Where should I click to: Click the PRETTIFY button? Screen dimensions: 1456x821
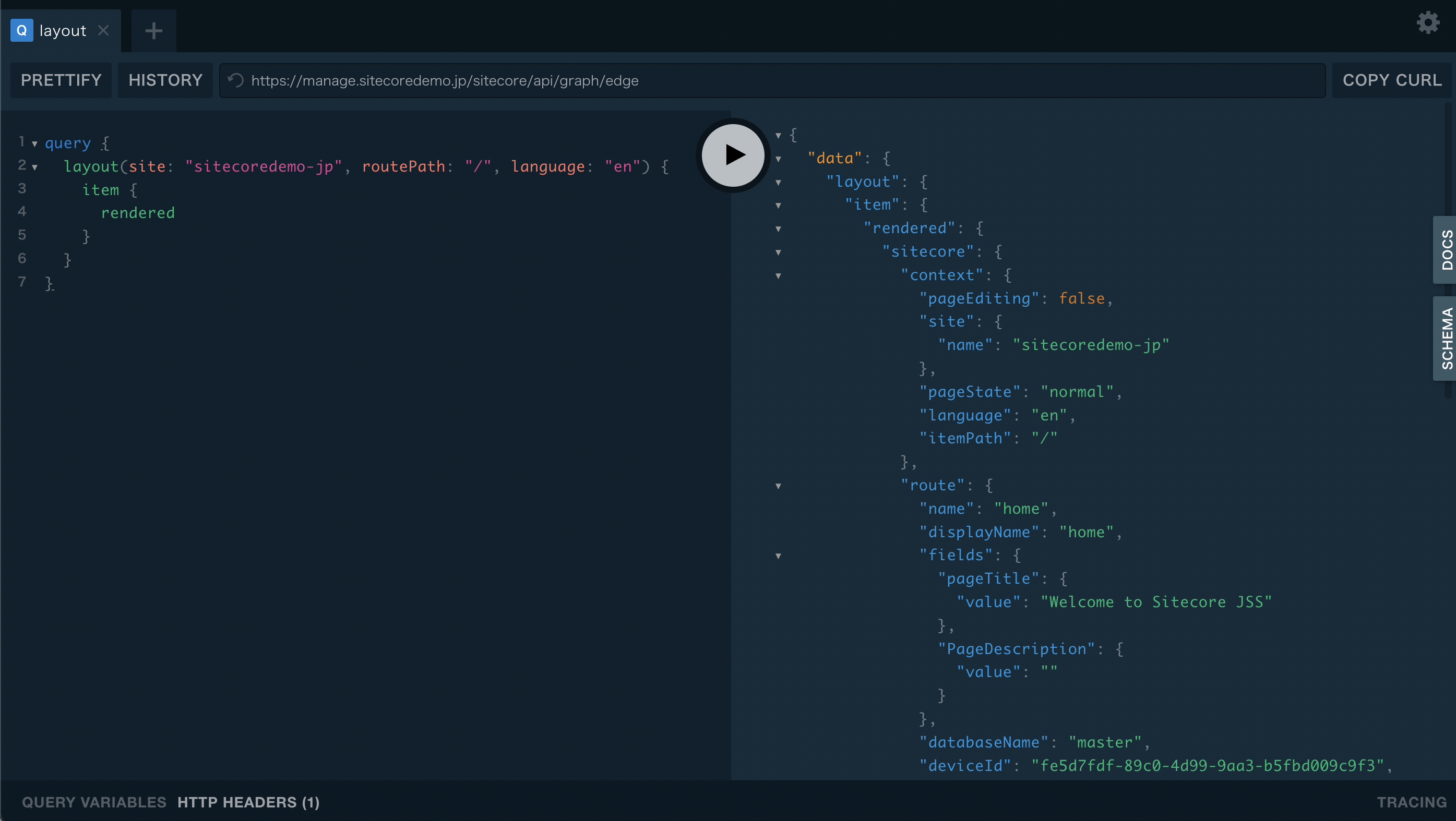(61, 80)
